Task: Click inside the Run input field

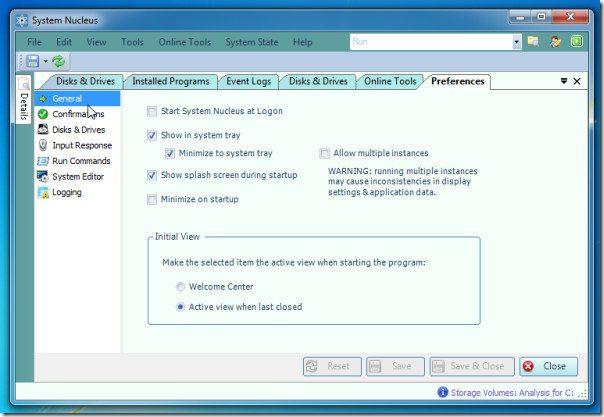Action: (x=431, y=42)
